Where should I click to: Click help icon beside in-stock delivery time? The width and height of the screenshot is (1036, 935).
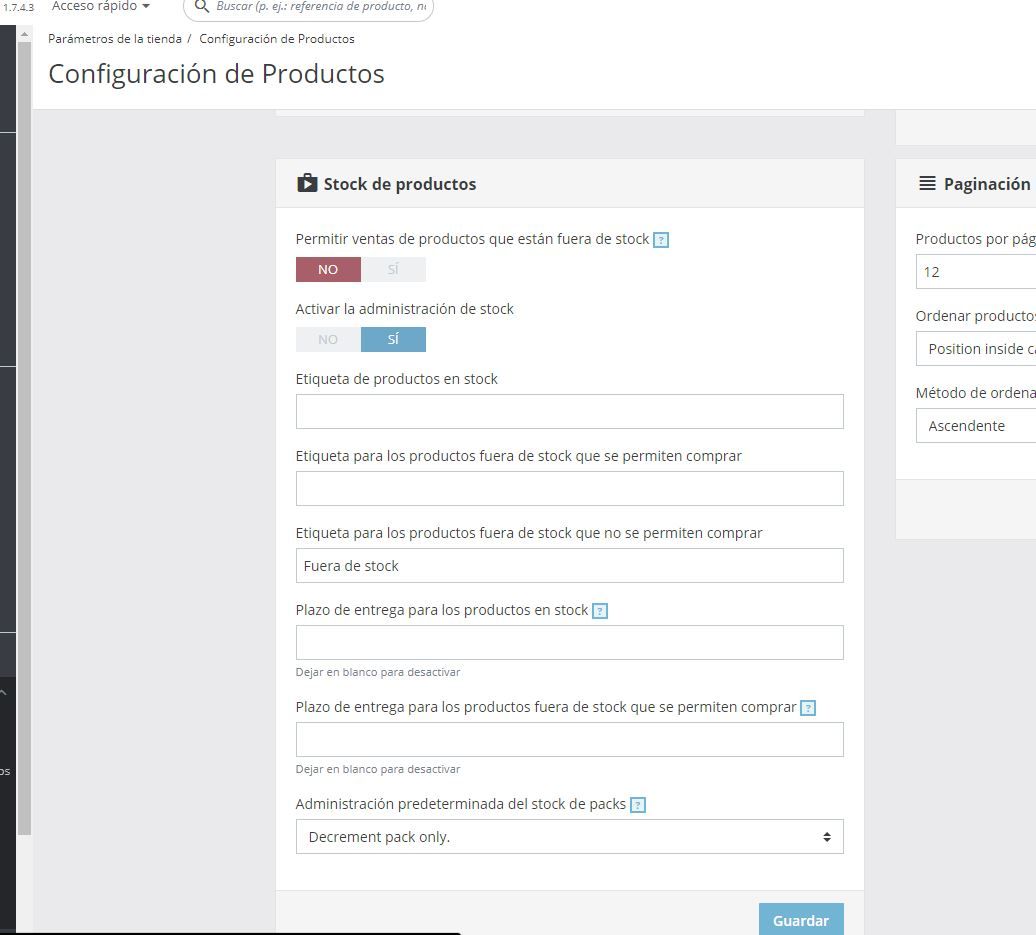599,611
